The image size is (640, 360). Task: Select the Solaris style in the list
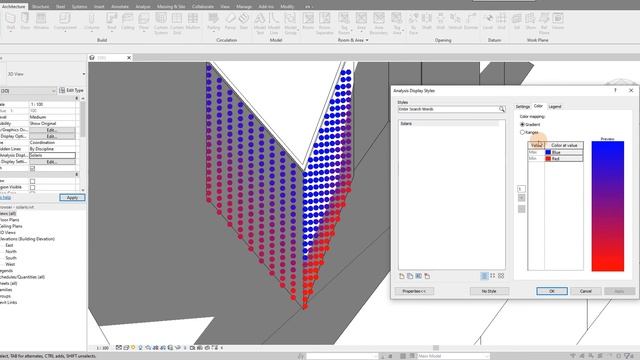coord(448,124)
